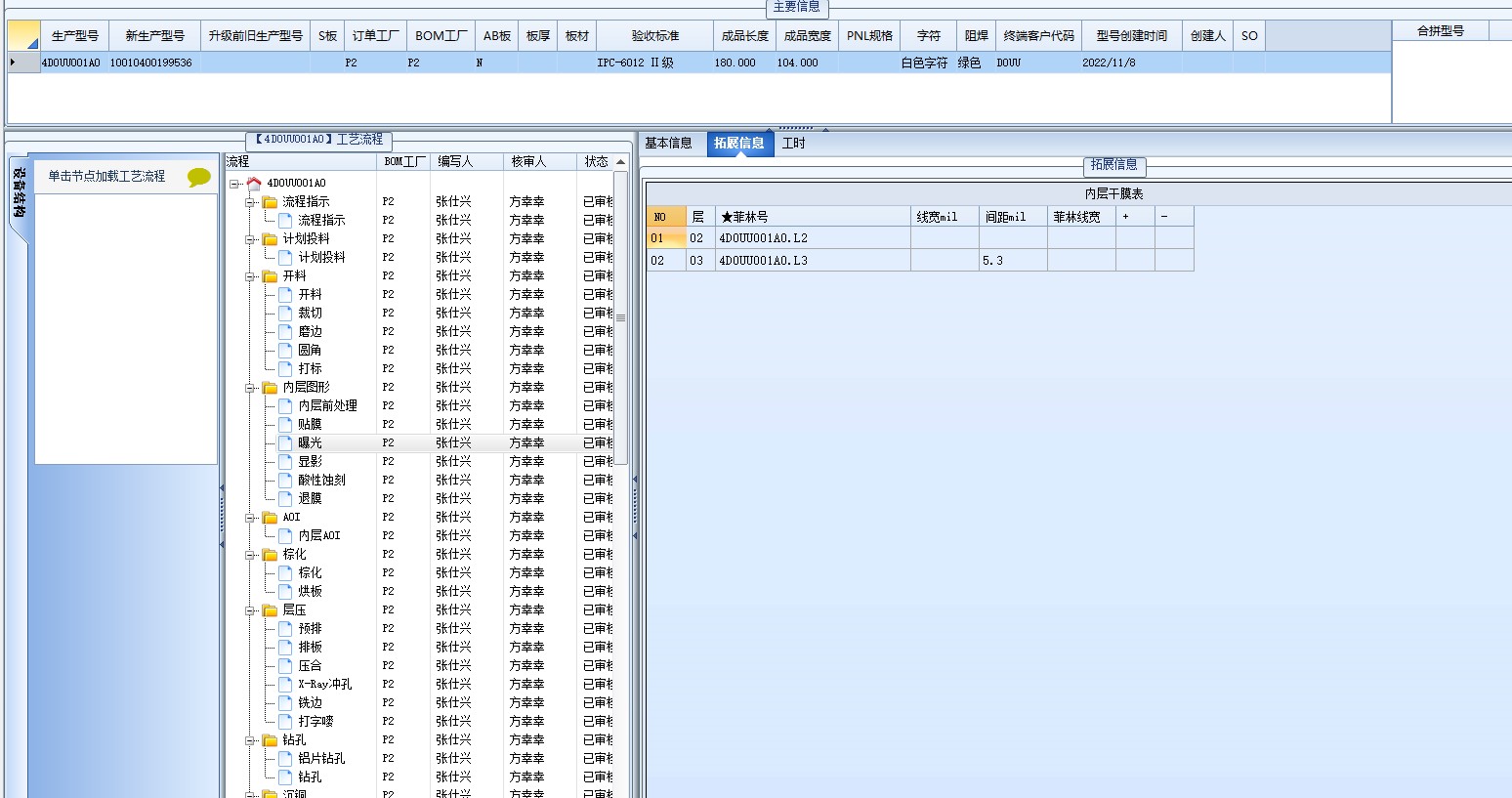Click the folder icon of 钻孔 group
The height and width of the screenshot is (798, 1512).
[270, 739]
